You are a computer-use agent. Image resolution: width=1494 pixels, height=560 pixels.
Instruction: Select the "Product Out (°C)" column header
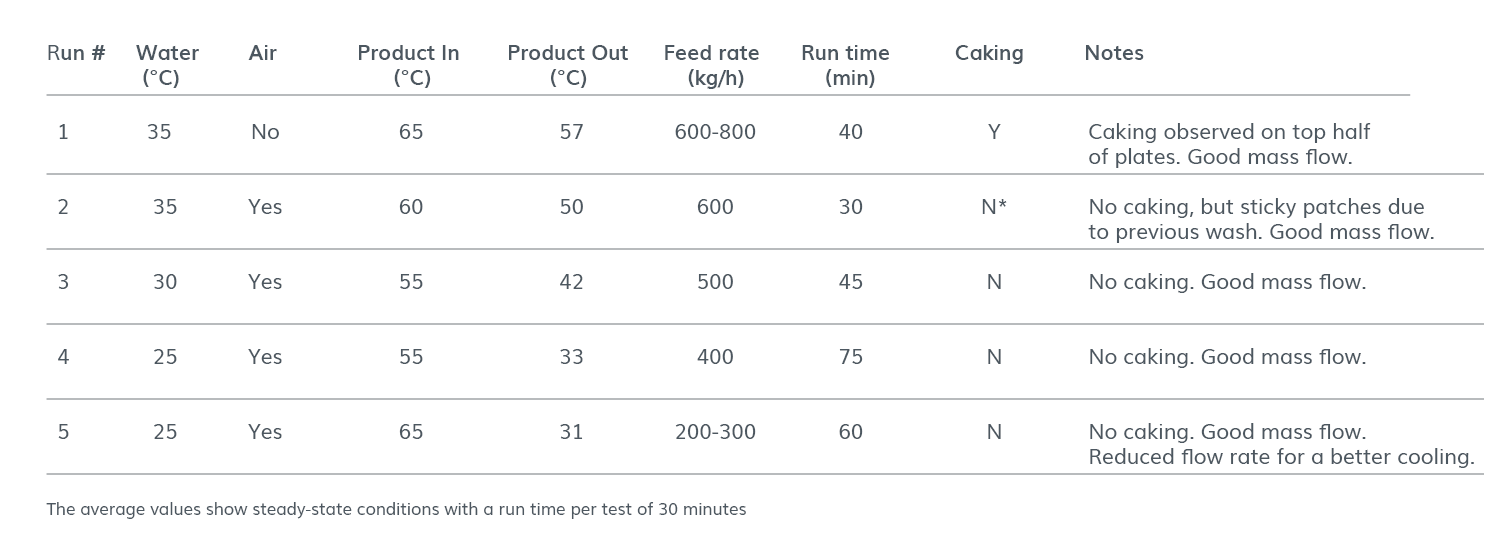567,65
